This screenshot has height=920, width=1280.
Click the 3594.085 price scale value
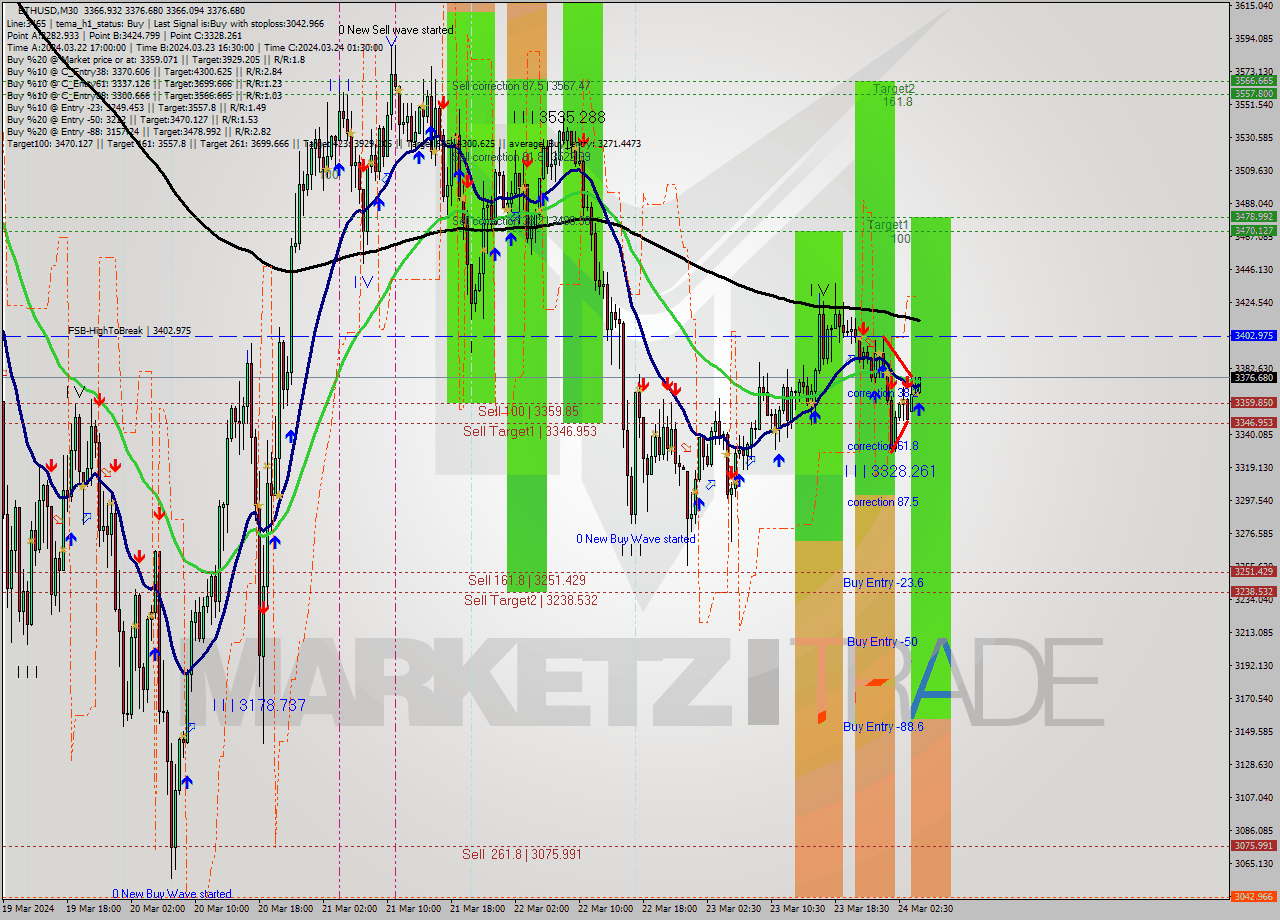coord(1253,39)
